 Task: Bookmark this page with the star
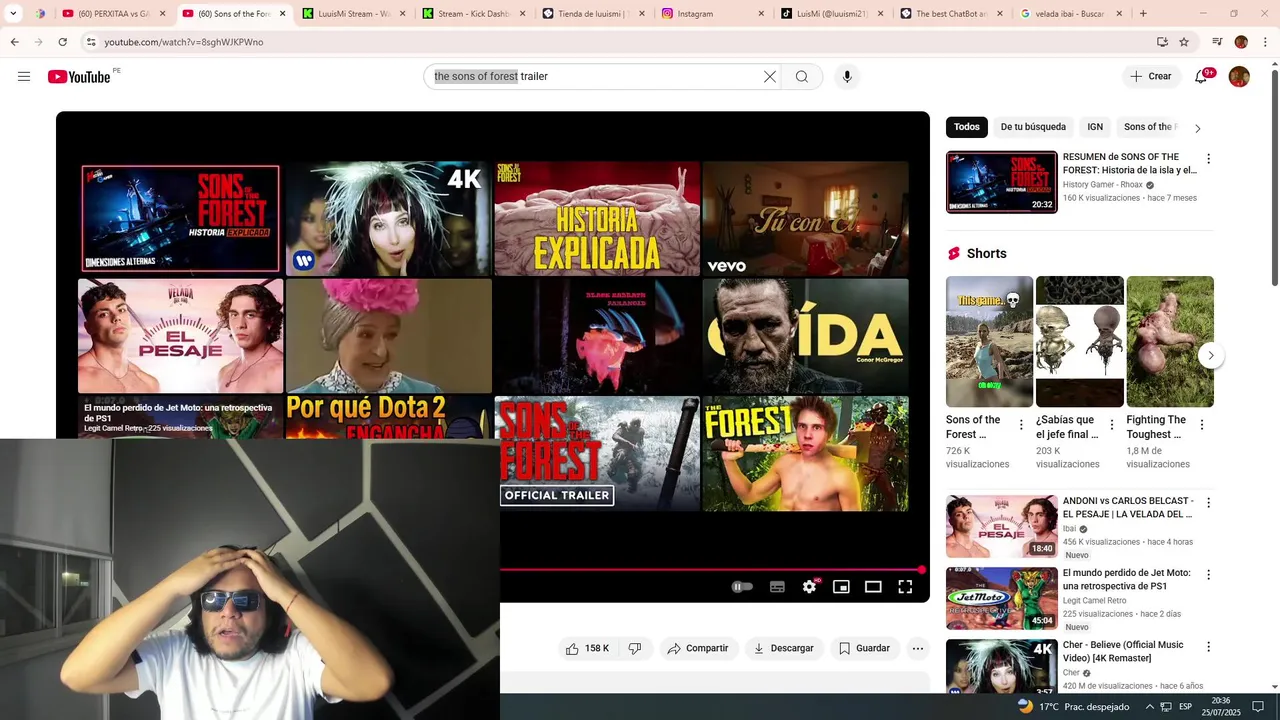coord(1184,42)
